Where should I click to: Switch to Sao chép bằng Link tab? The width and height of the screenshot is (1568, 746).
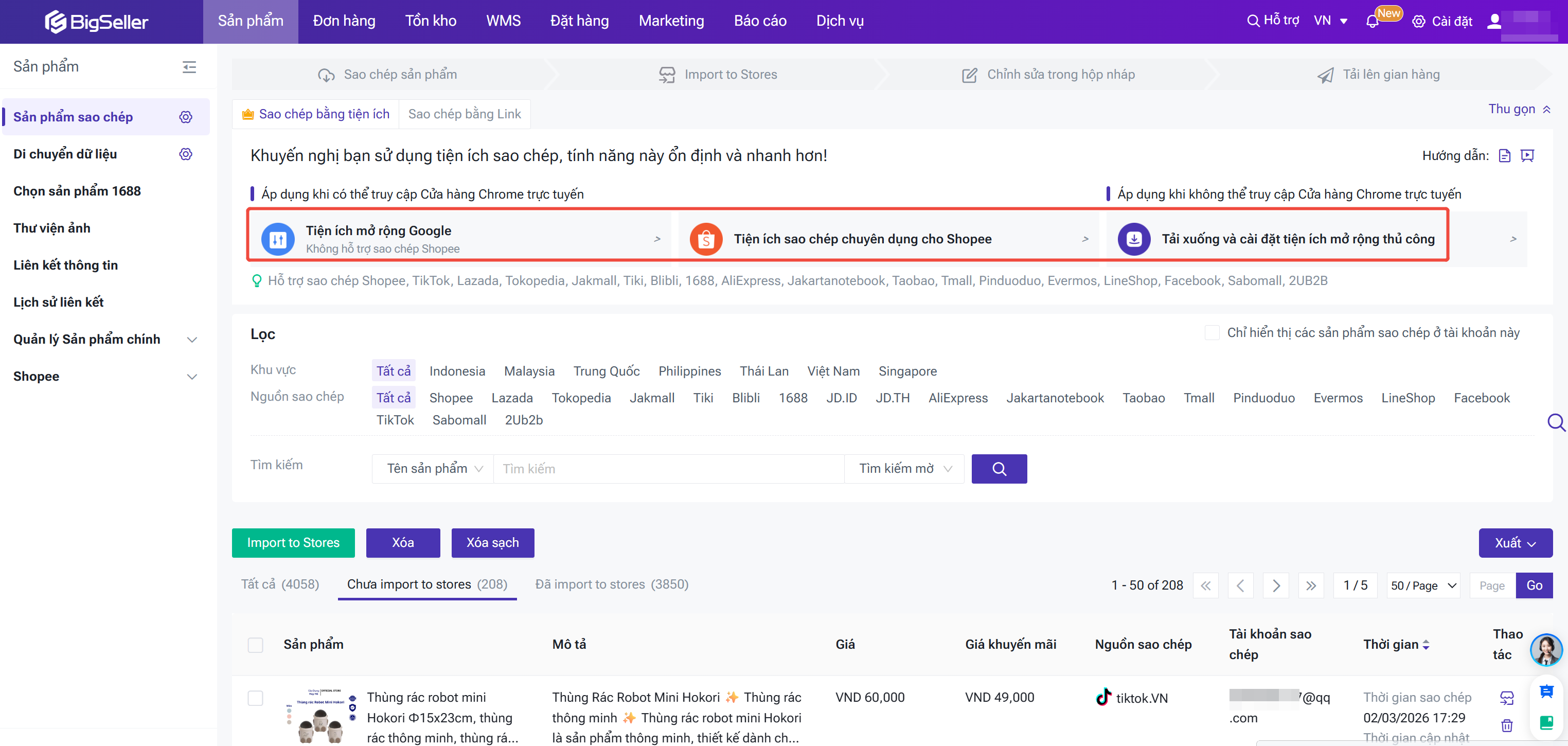[465, 114]
